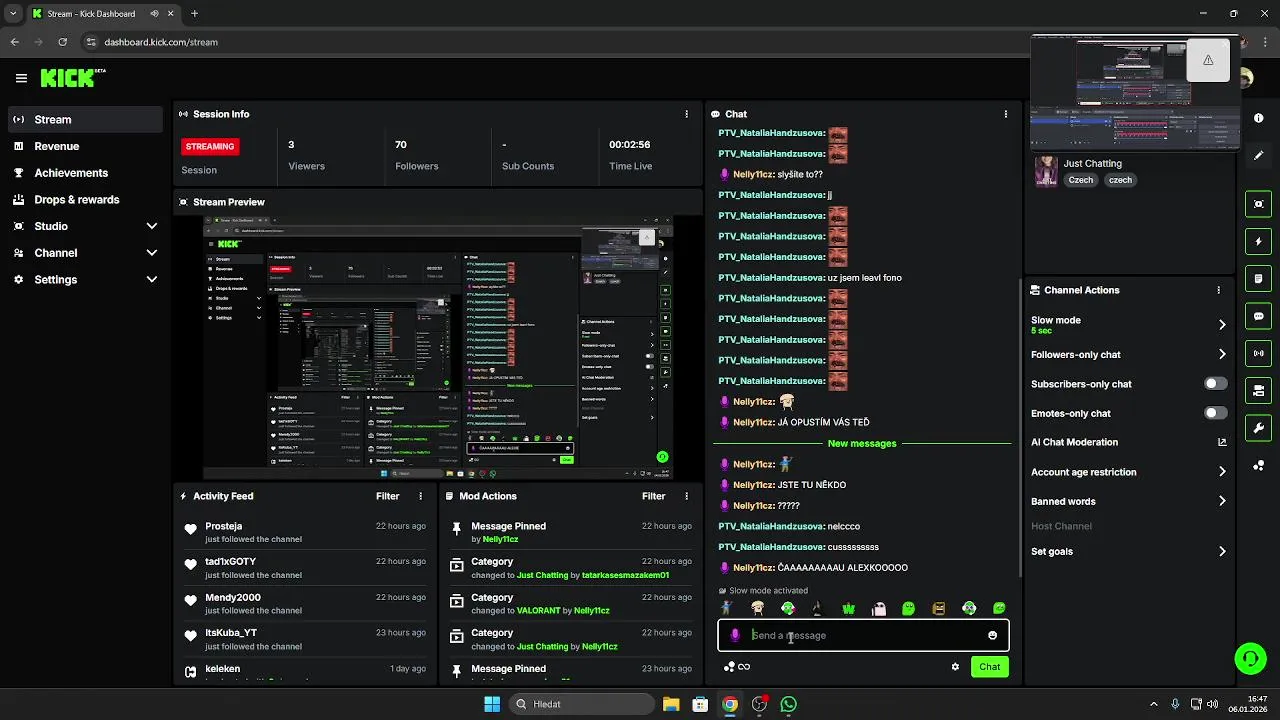Go to Achievements in the sidebar
The width and height of the screenshot is (1280, 720).
(85, 173)
